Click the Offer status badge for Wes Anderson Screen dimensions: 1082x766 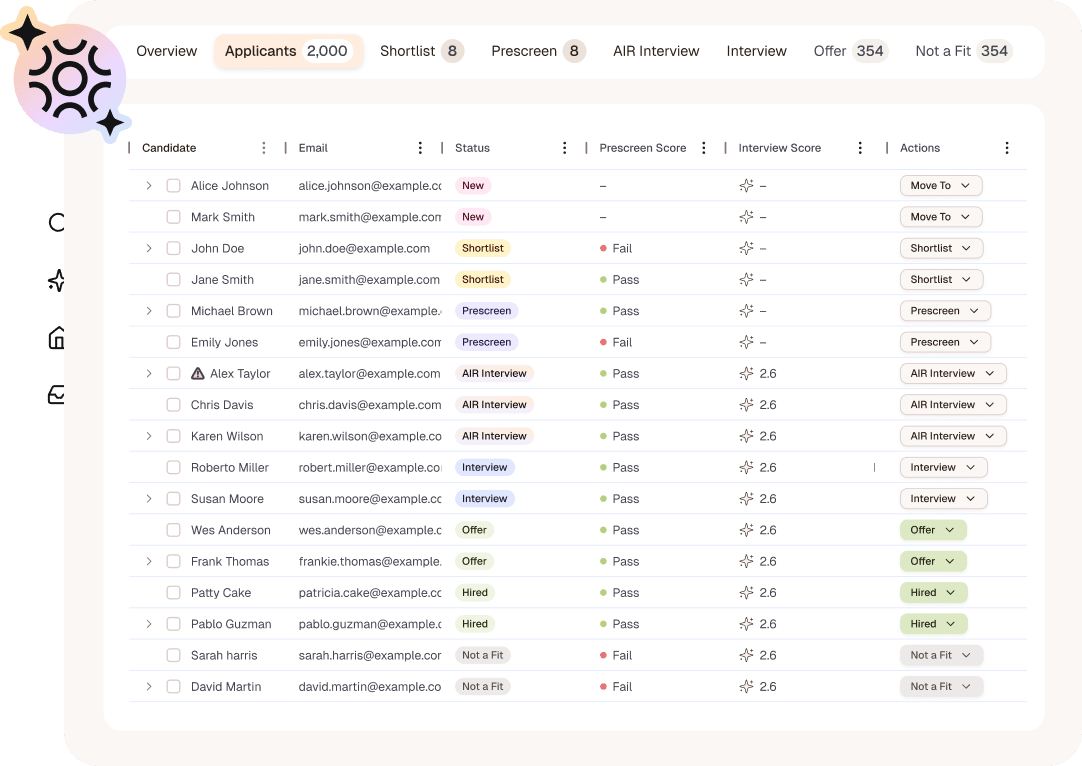click(x=474, y=530)
